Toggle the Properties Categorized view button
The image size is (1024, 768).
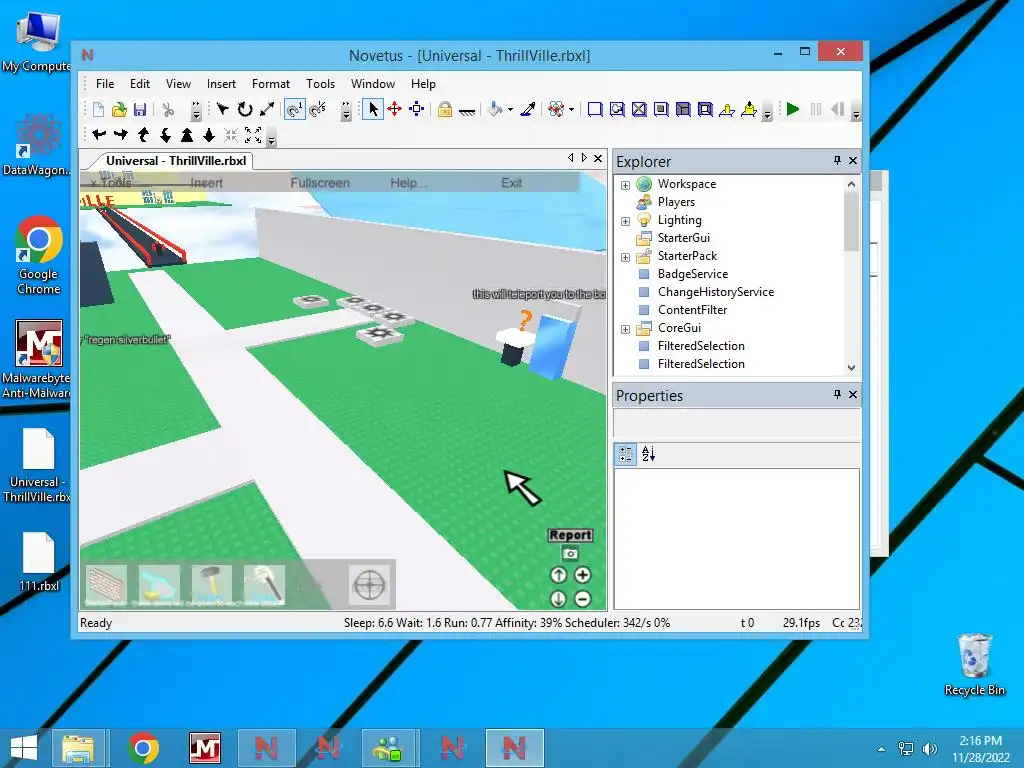(x=626, y=454)
